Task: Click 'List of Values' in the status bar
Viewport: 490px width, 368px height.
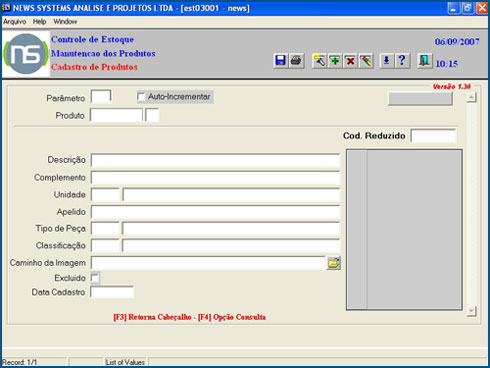Action: (x=125, y=362)
